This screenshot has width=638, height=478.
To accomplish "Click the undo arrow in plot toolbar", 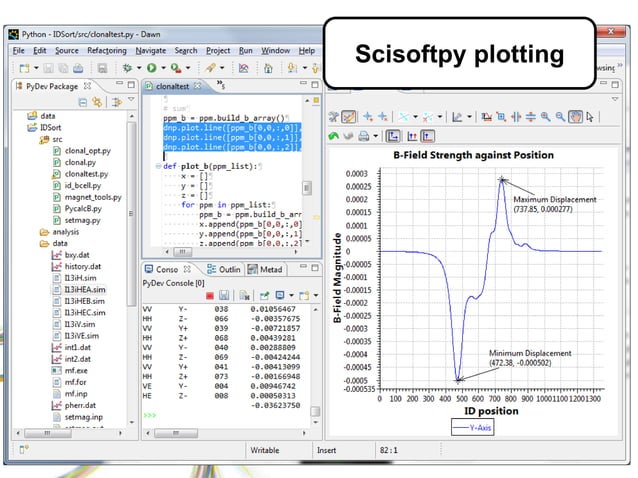I will [x=334, y=135].
